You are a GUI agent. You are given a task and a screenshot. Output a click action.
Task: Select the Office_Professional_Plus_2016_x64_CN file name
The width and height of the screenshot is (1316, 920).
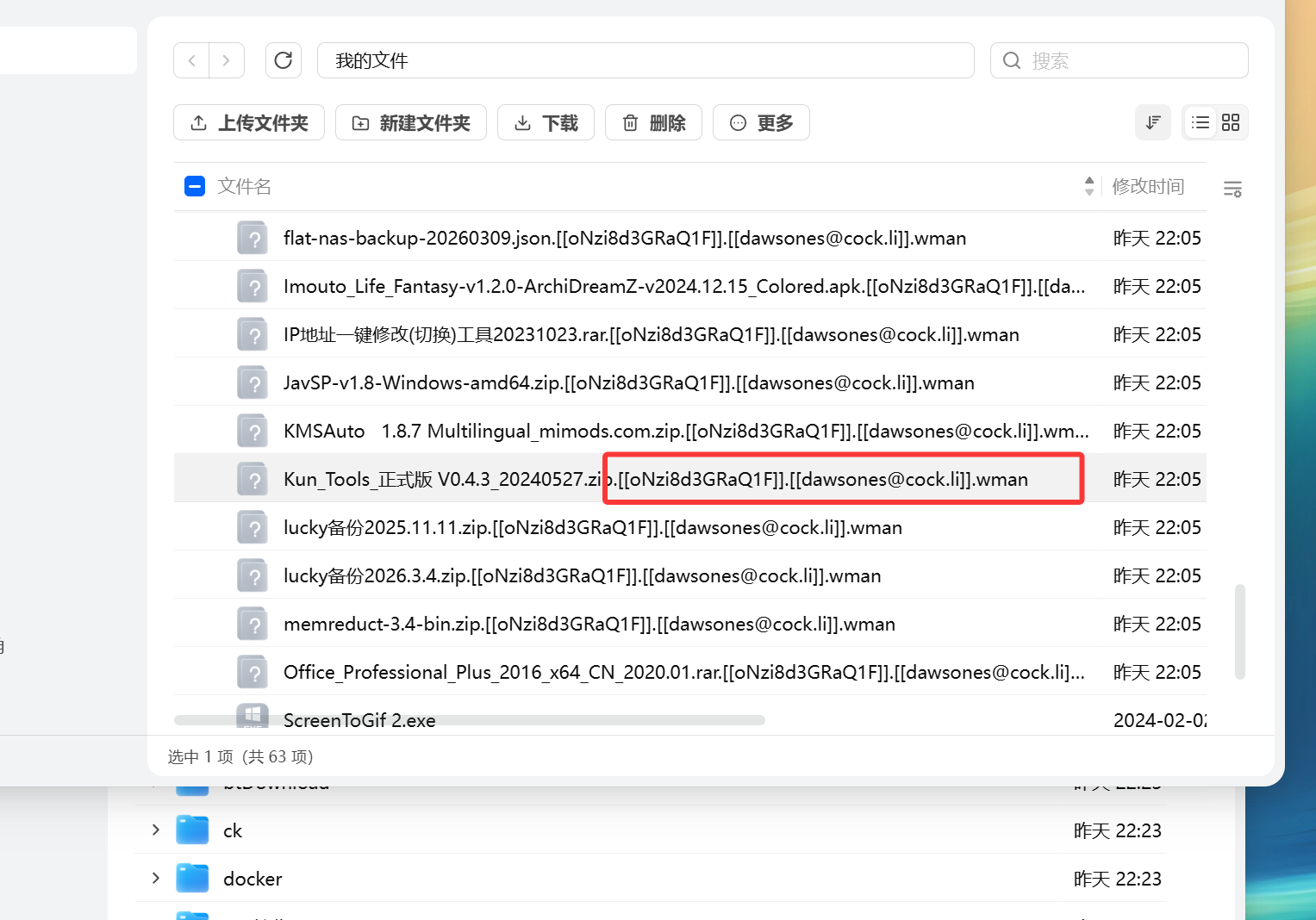[684, 672]
